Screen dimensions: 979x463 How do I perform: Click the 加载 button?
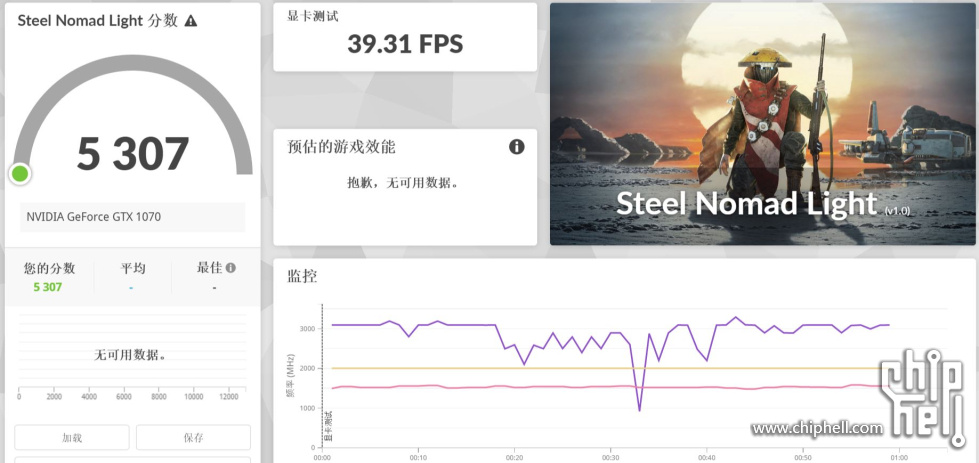(72, 437)
